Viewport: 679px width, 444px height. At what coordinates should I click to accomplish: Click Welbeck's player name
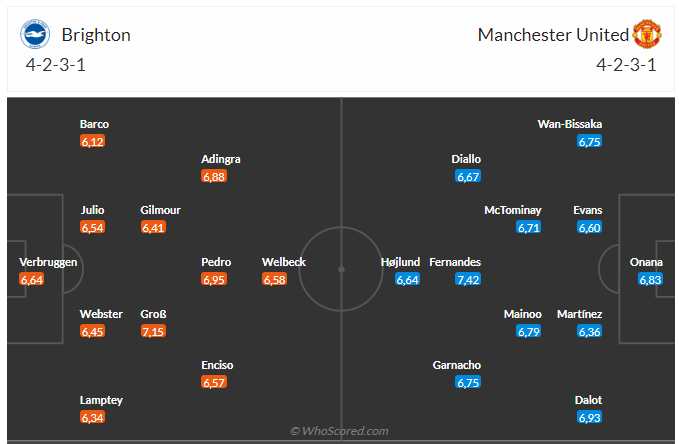pyautogui.click(x=284, y=262)
